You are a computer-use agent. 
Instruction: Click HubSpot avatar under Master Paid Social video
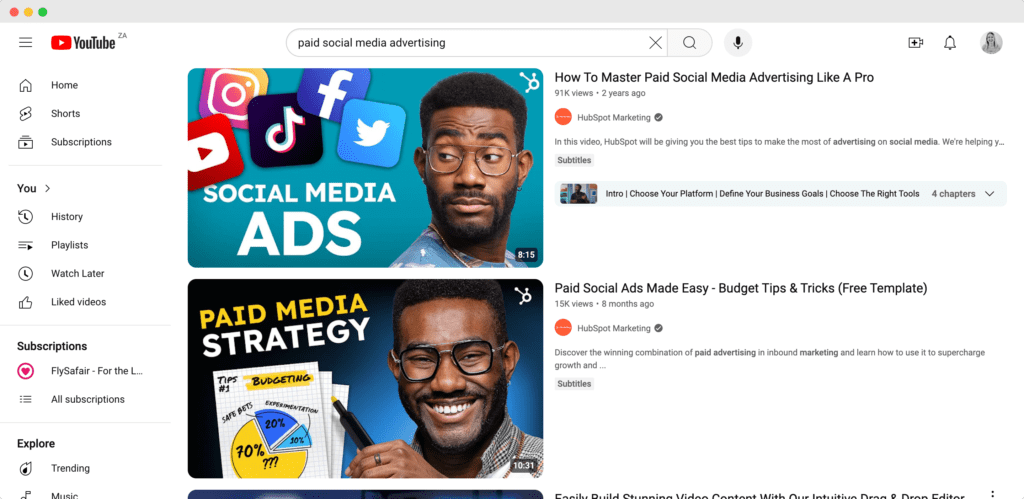[563, 118]
